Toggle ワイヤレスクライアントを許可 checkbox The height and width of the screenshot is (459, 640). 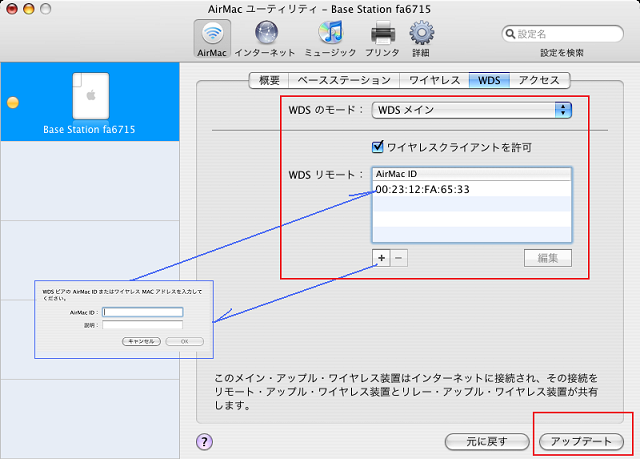tap(378, 147)
